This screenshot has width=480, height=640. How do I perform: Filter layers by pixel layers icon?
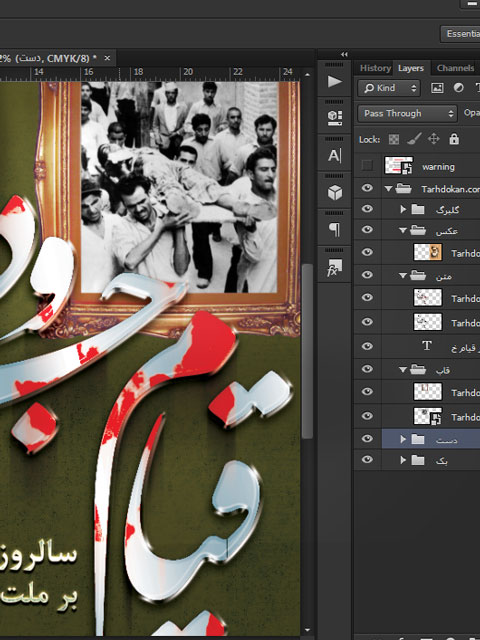tap(437, 88)
